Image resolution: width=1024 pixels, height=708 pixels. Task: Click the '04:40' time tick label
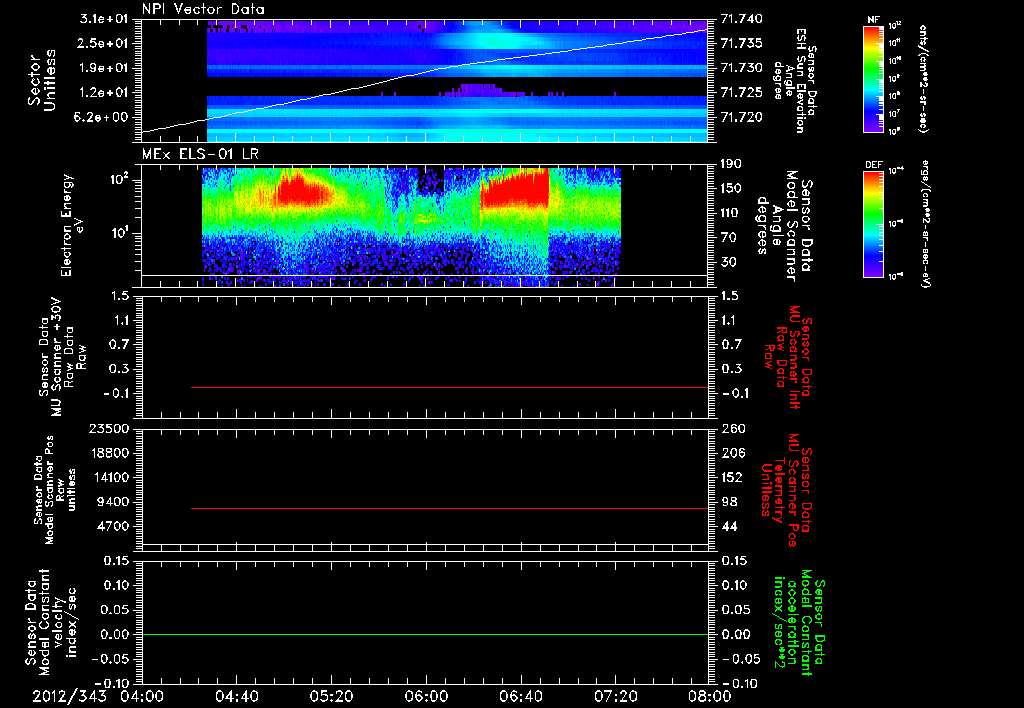[x=236, y=696]
